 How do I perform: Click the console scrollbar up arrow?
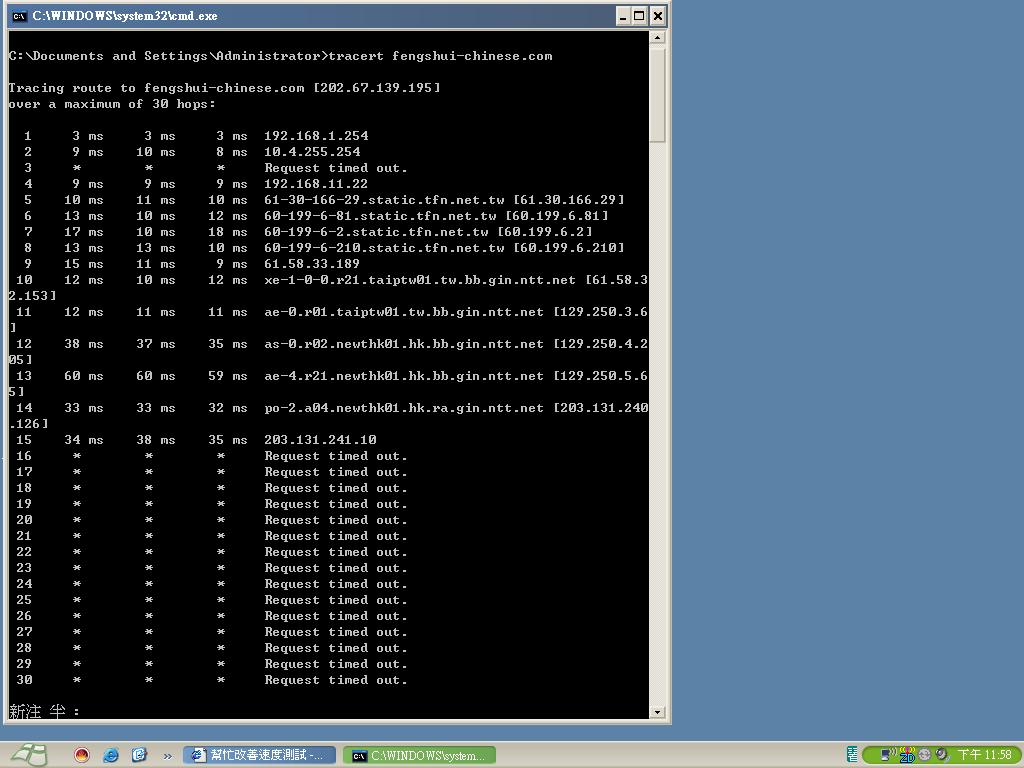point(657,38)
